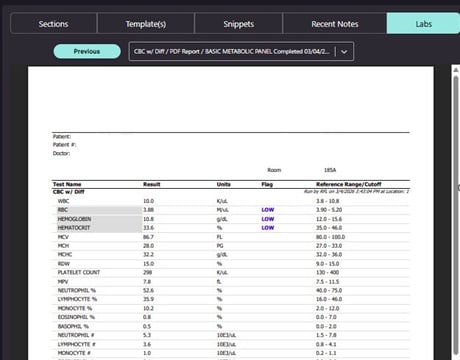Click LYMPHOCYTE # test name
The width and height of the screenshot is (460, 360).
[x=76, y=344]
